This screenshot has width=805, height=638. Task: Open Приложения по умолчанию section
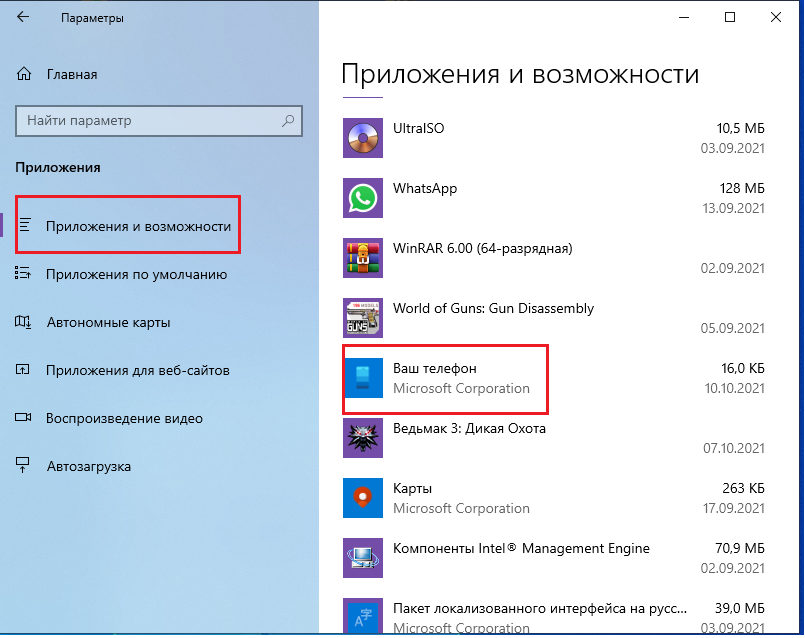pyautogui.click(x=137, y=274)
